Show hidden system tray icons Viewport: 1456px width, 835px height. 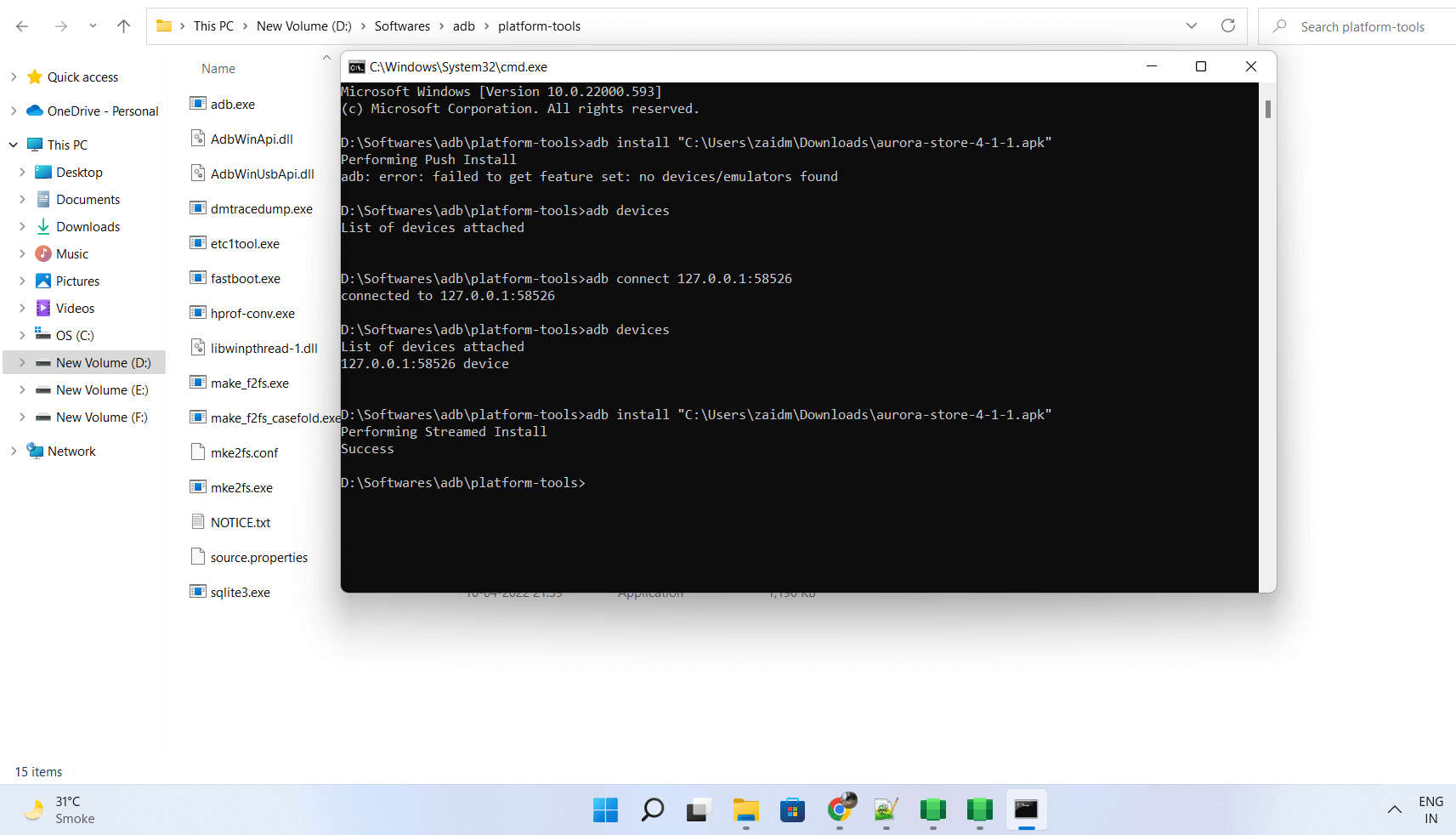point(1393,809)
